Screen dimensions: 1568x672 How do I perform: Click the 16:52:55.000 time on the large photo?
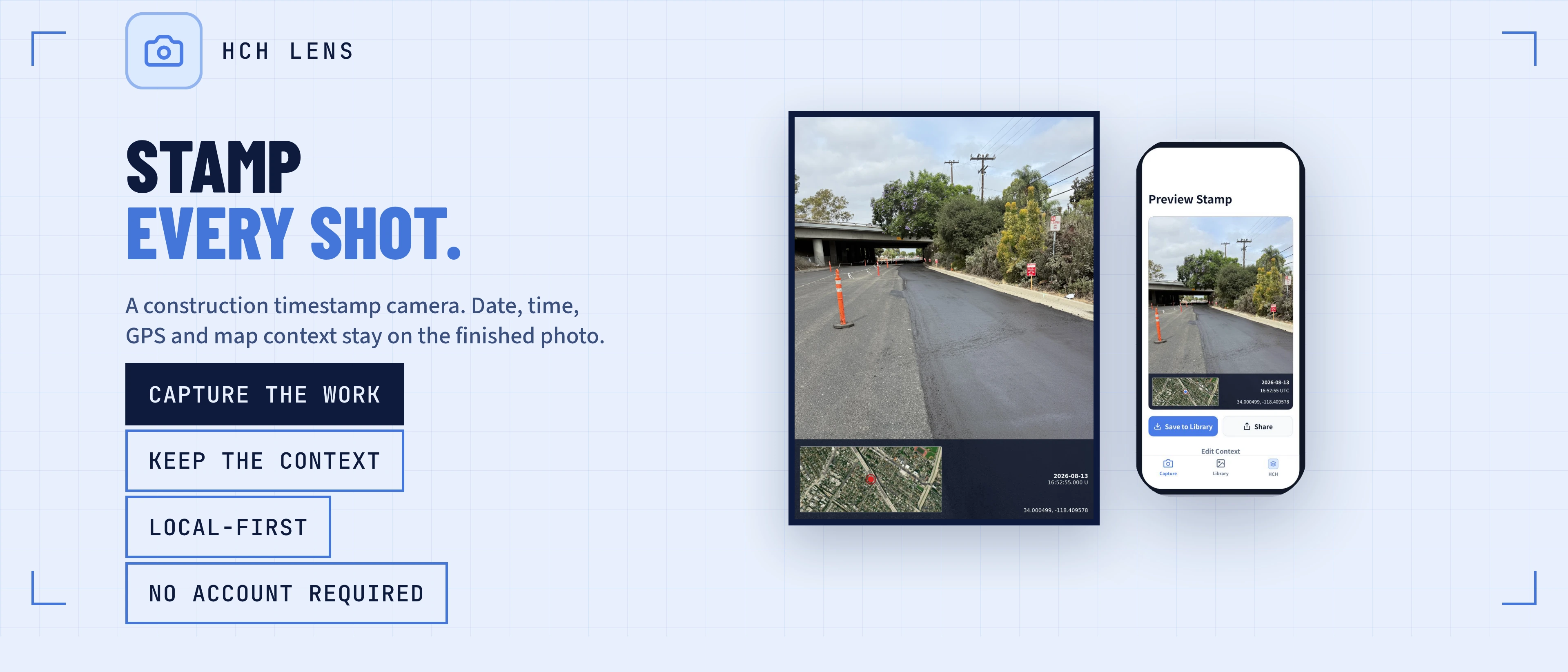tap(1068, 483)
